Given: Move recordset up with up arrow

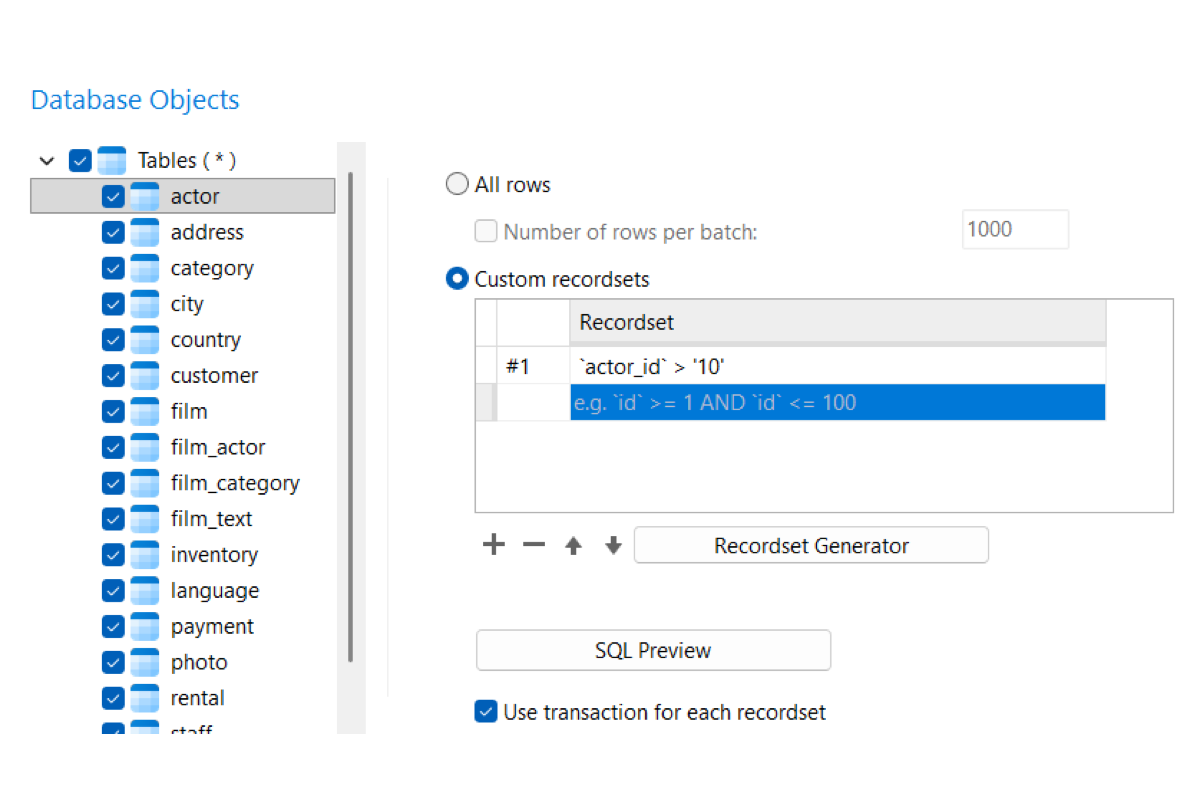Looking at the screenshot, I should pyautogui.click(x=573, y=546).
